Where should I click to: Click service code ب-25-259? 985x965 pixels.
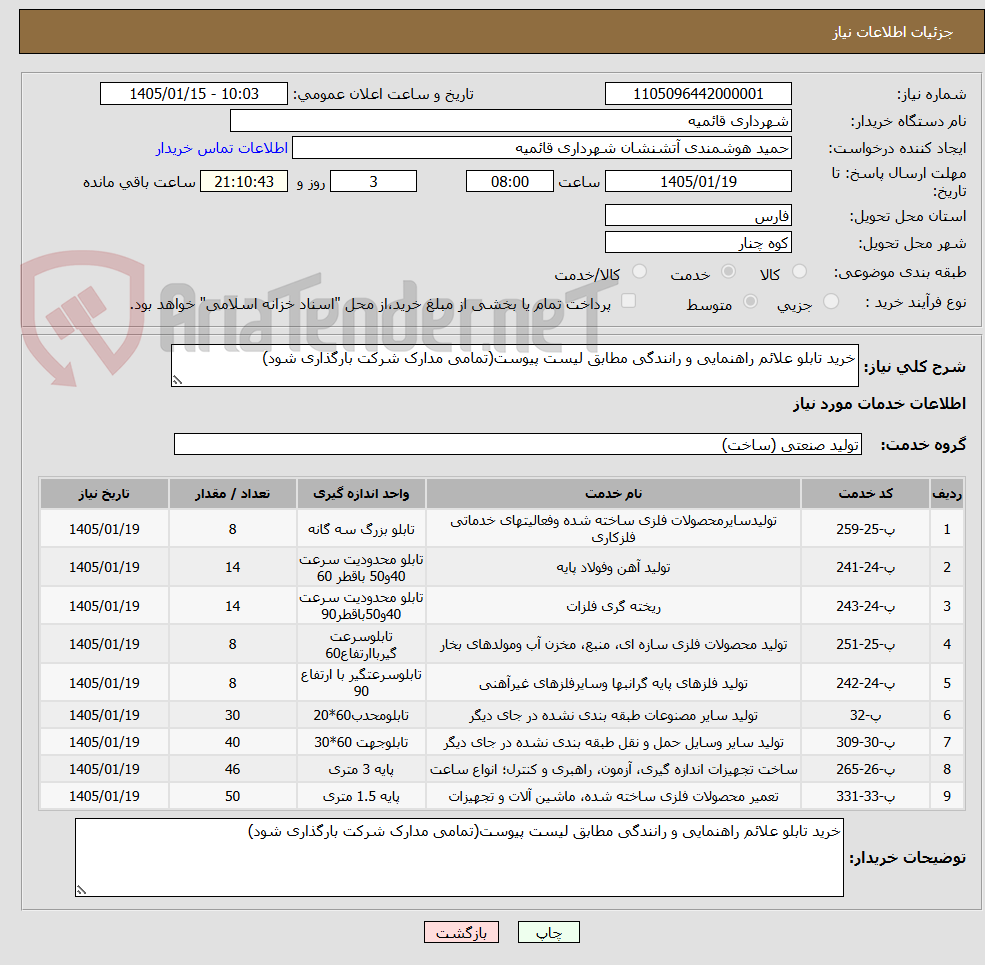865,529
